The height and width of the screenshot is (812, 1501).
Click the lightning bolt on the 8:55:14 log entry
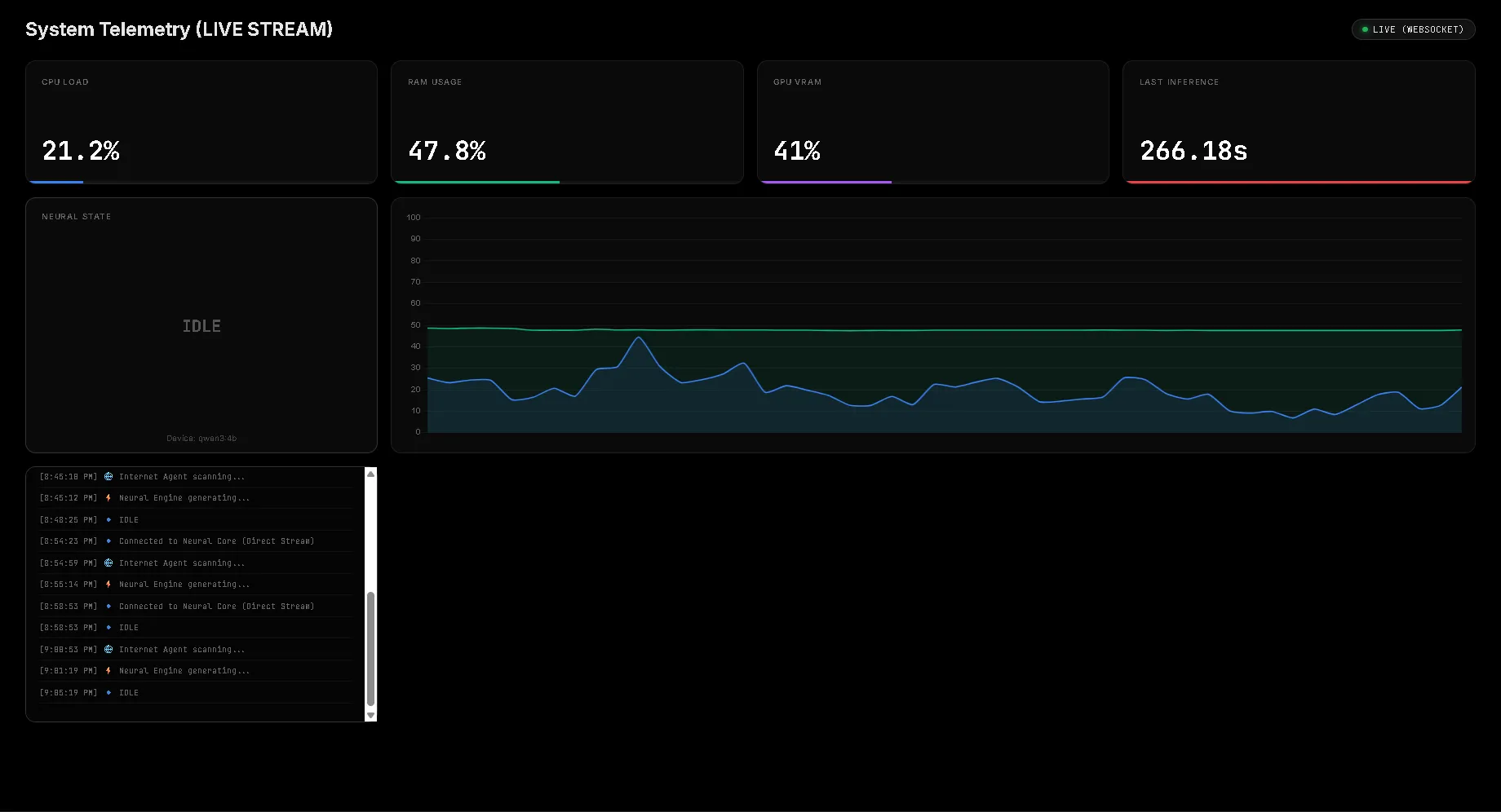tap(108, 584)
